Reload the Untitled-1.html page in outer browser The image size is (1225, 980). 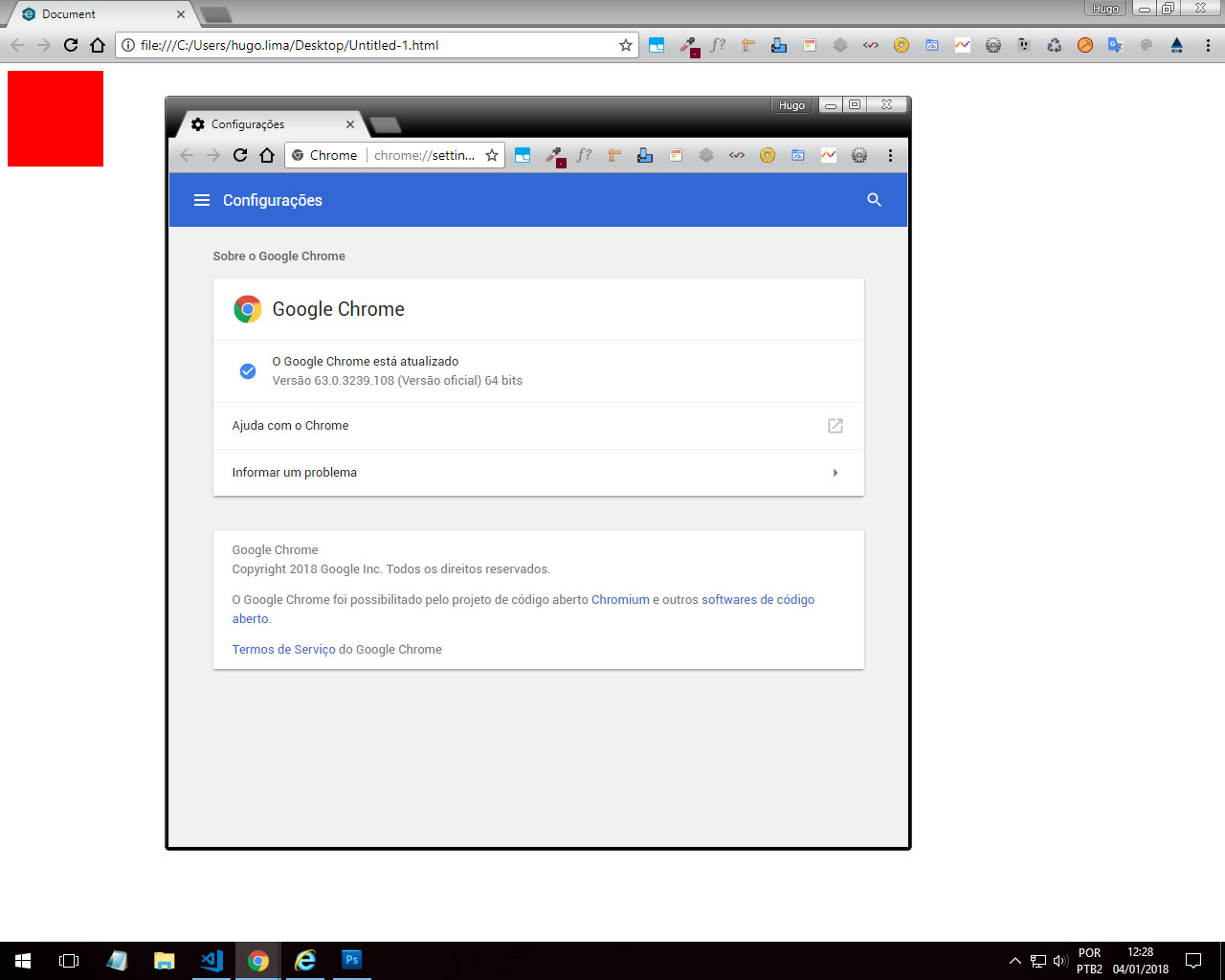click(71, 45)
